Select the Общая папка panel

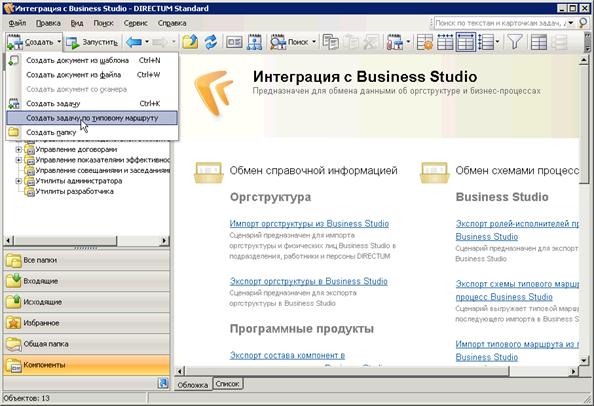tap(87, 344)
